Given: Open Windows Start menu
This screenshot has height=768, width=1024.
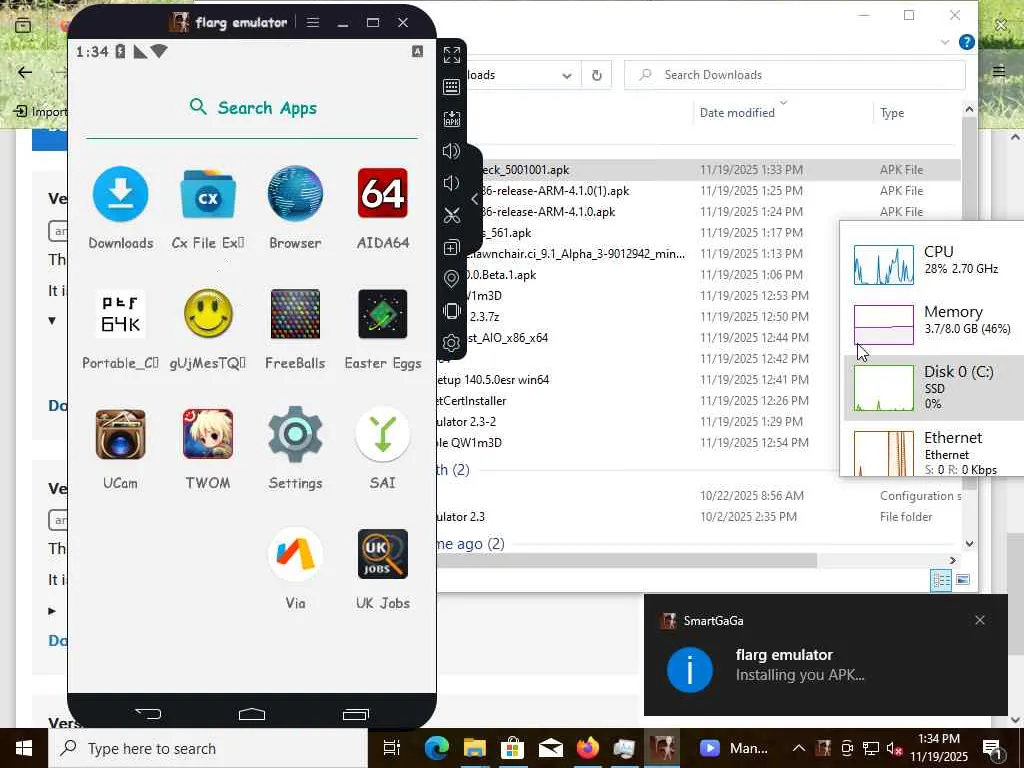Looking at the screenshot, I should tap(24, 748).
